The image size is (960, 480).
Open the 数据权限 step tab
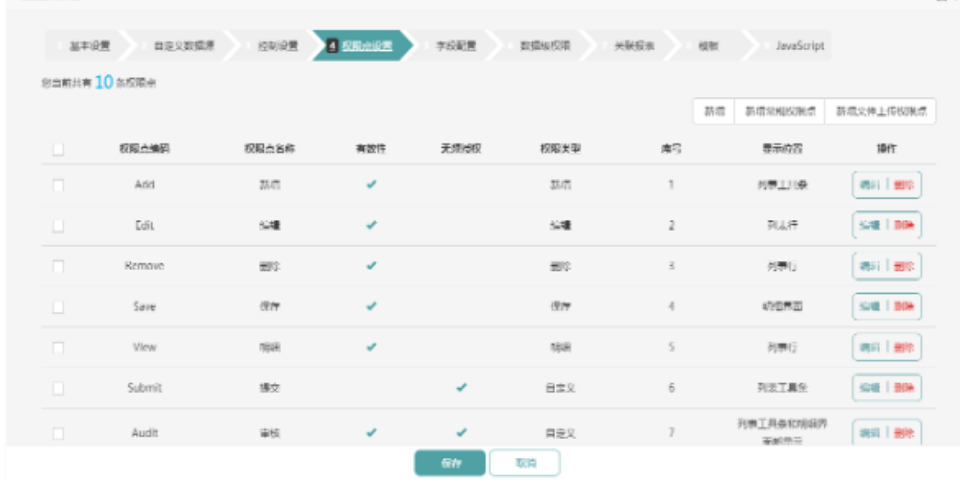544,46
